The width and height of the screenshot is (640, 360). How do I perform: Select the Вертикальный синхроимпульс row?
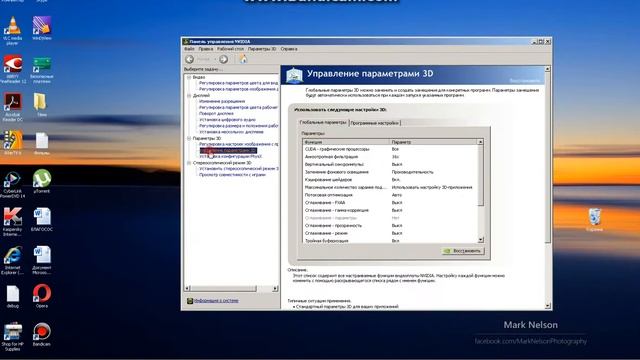point(390,164)
